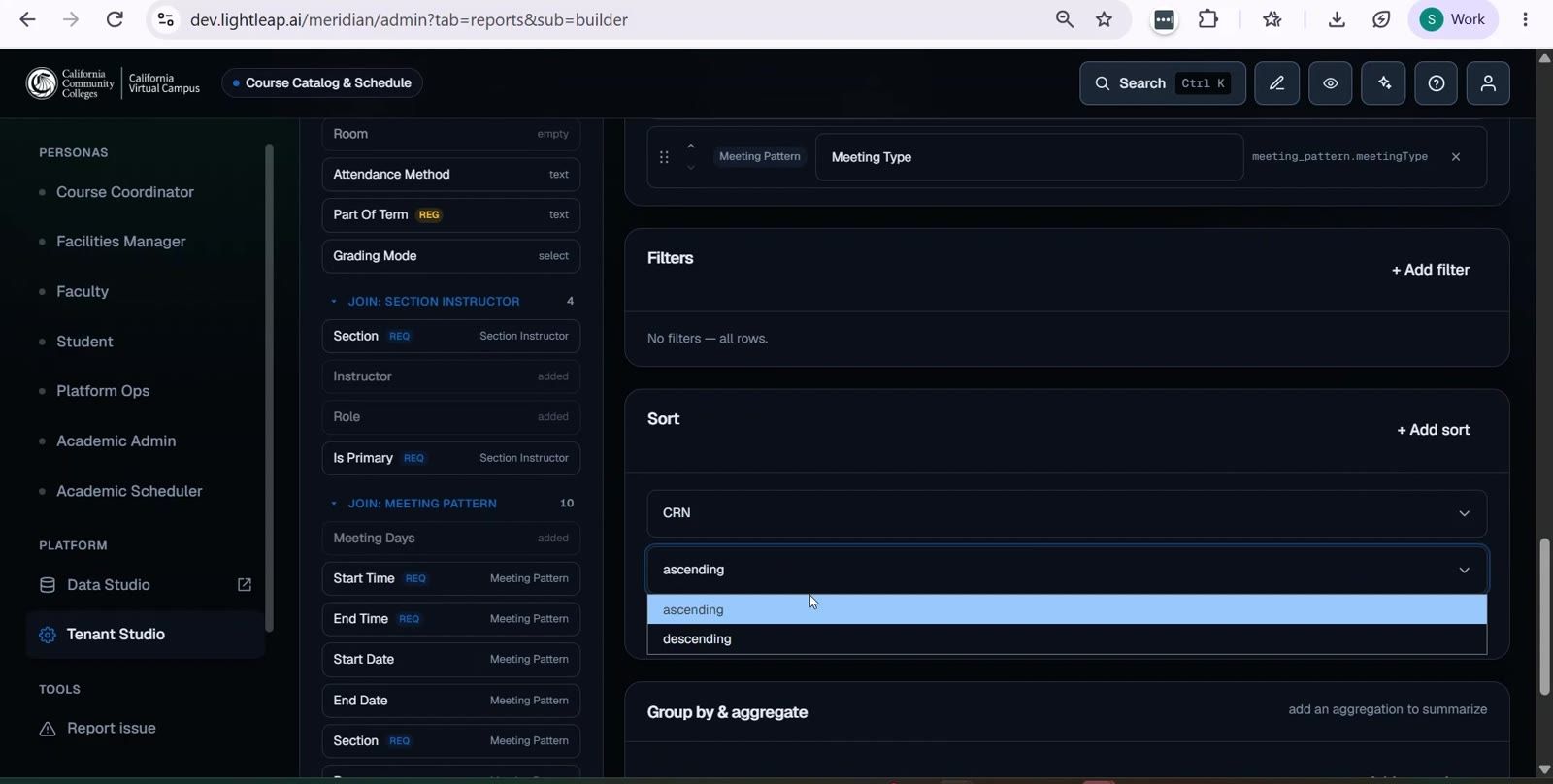Click the pencil edit icon in header
Image resolution: width=1553 pixels, height=784 pixels.
[1277, 83]
